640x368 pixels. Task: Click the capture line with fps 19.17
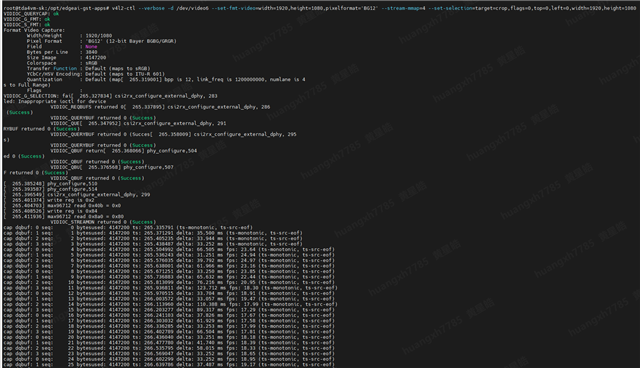tap(169, 364)
